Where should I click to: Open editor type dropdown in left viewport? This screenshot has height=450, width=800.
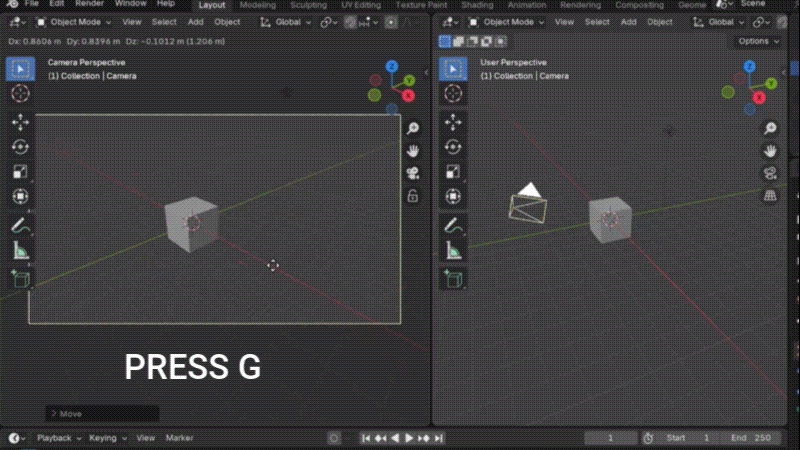click(17, 22)
